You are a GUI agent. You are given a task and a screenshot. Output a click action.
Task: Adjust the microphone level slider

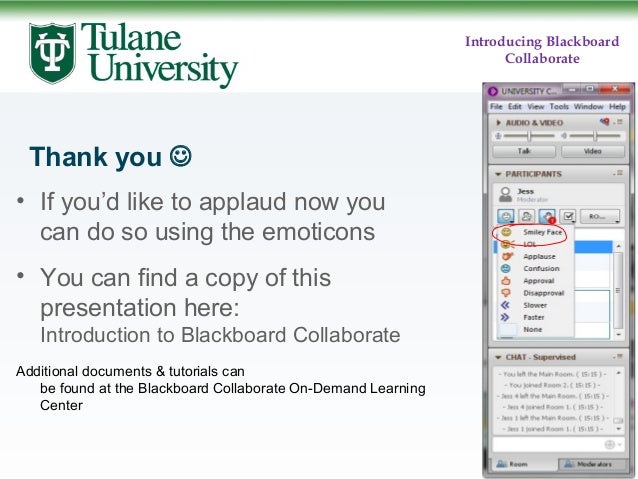(x=529, y=136)
